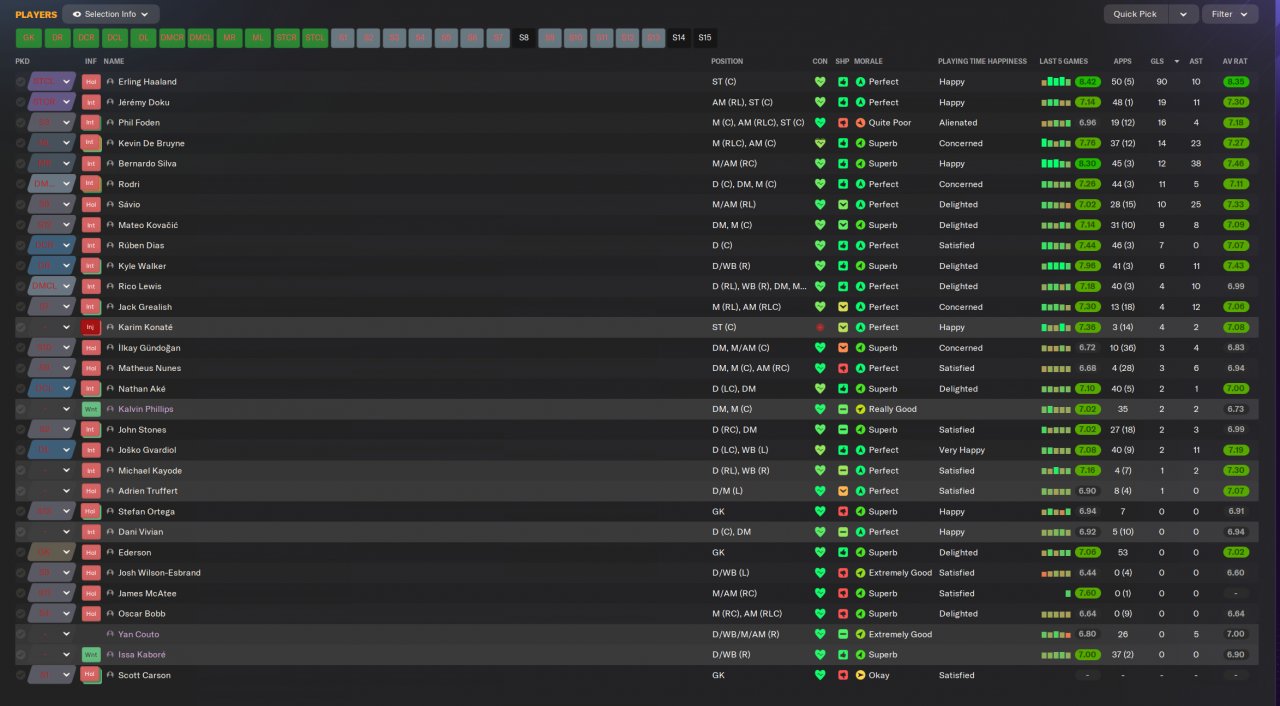
Task: Click İlkay Gündoğan's orange sharpness icon
Action: pyautogui.click(x=843, y=348)
